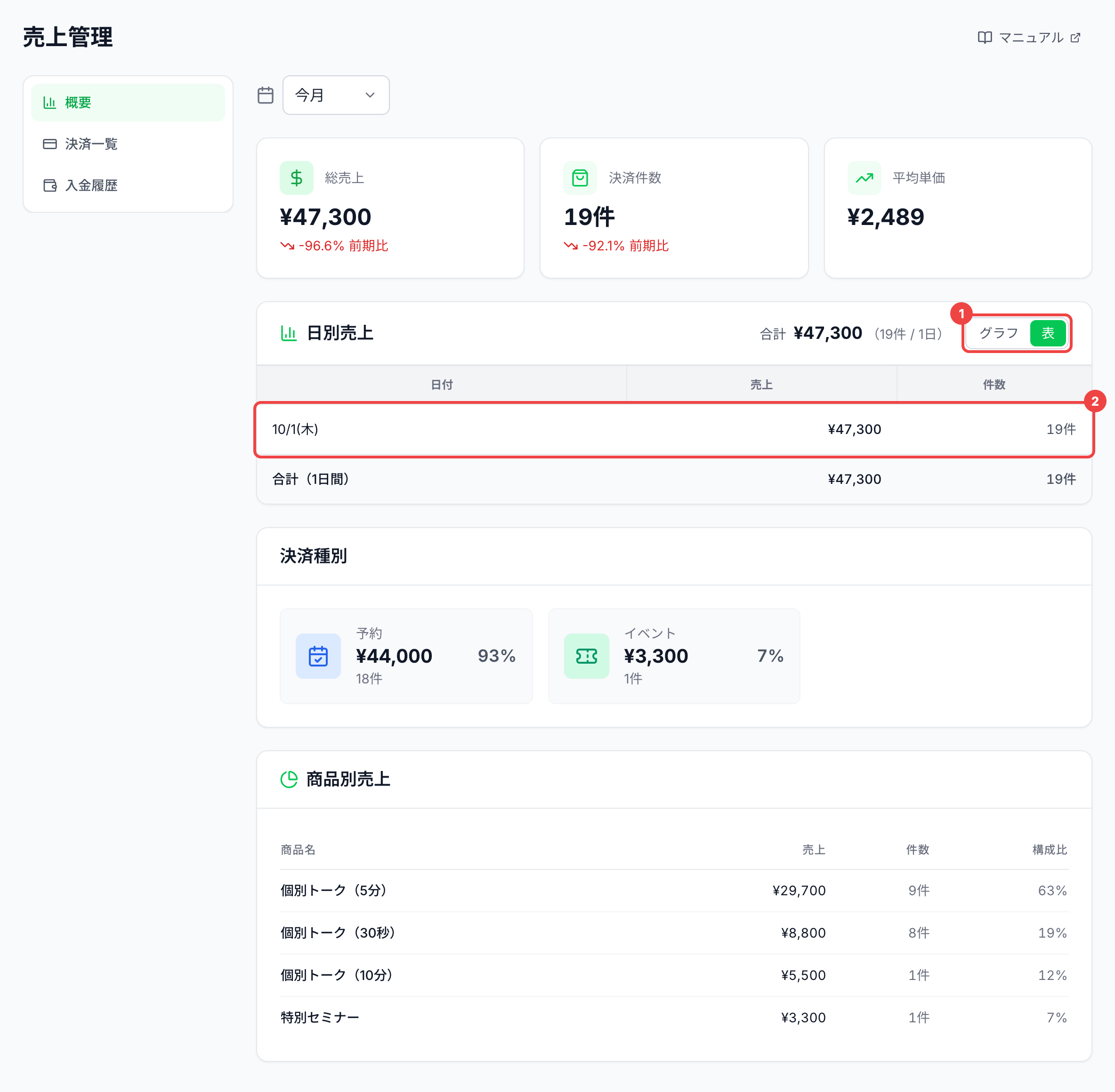This screenshot has width=1115, height=1092.
Task: Click the external link icon after マニュアル
Action: pyautogui.click(x=1075, y=38)
